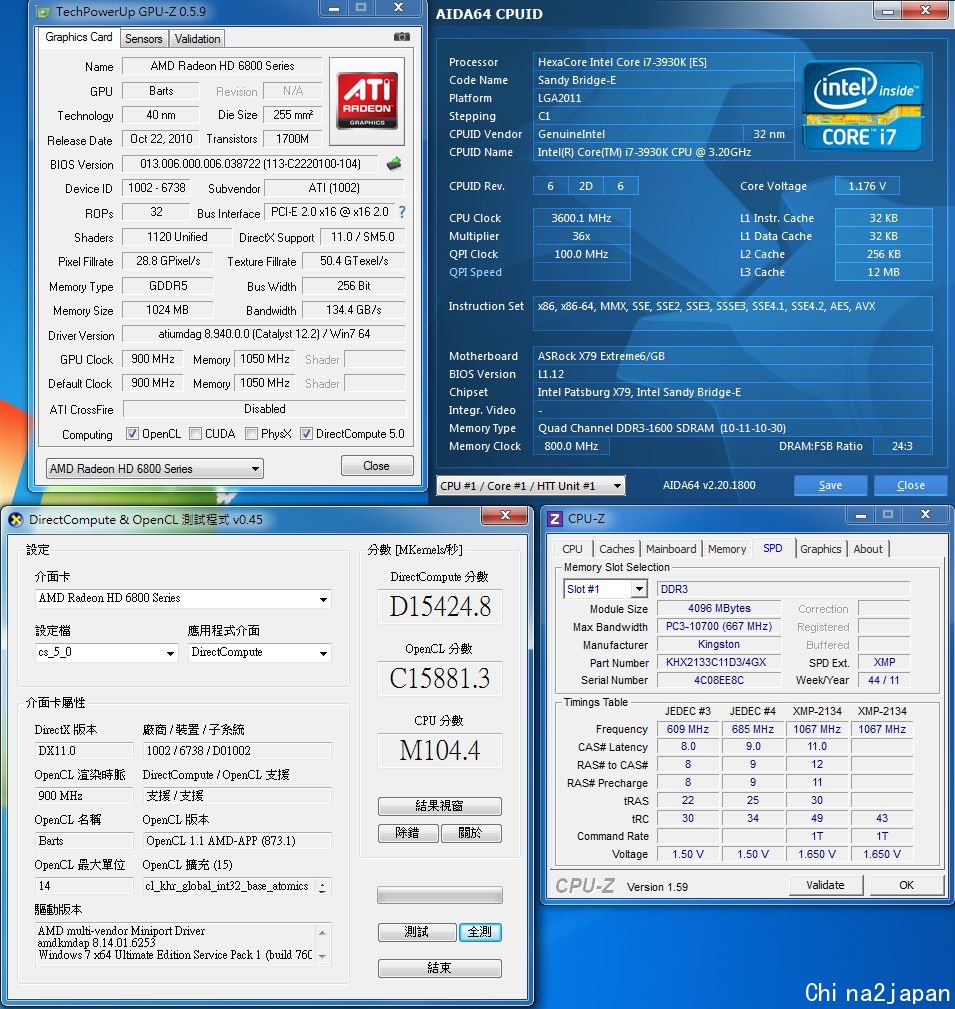The width and height of the screenshot is (955, 1009).
Task: Click the OpenCL score C15881.3
Action: pos(440,678)
